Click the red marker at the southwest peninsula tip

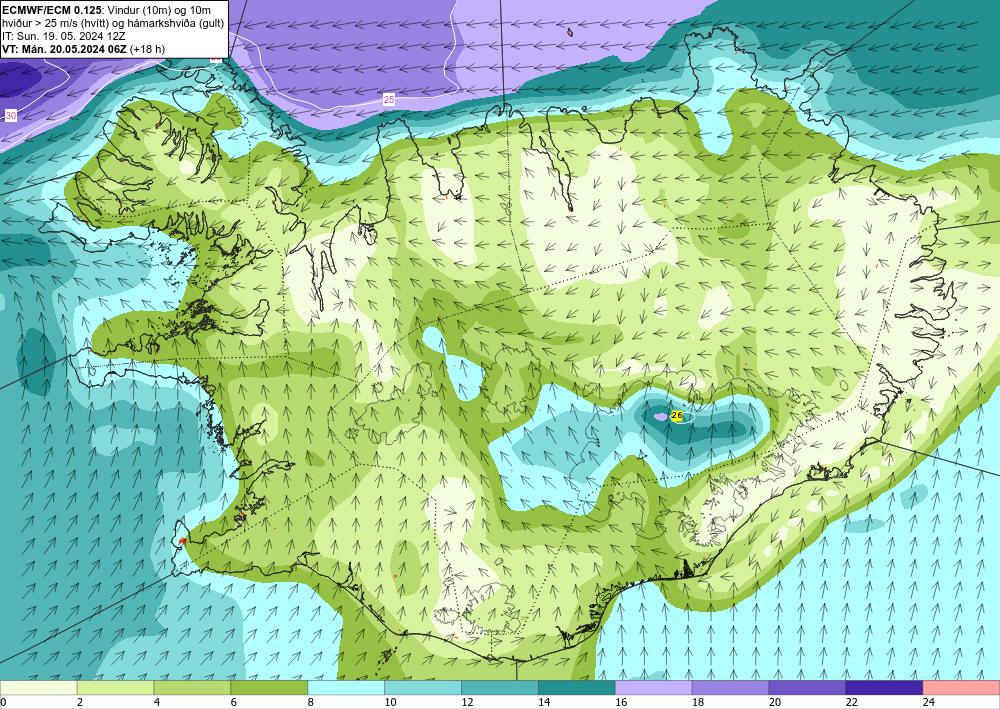182,541
